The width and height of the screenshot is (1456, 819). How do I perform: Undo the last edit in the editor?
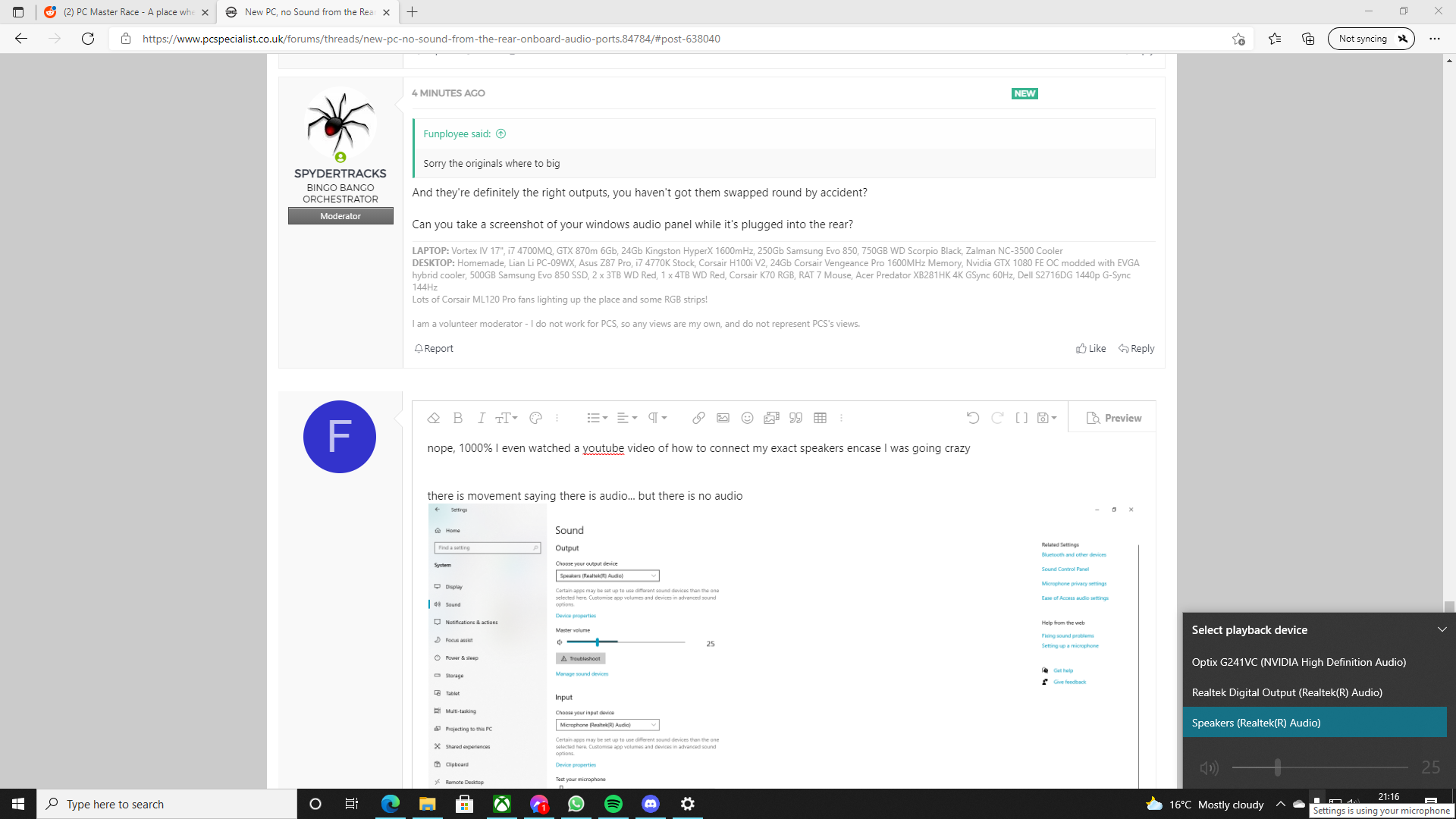coord(973,418)
